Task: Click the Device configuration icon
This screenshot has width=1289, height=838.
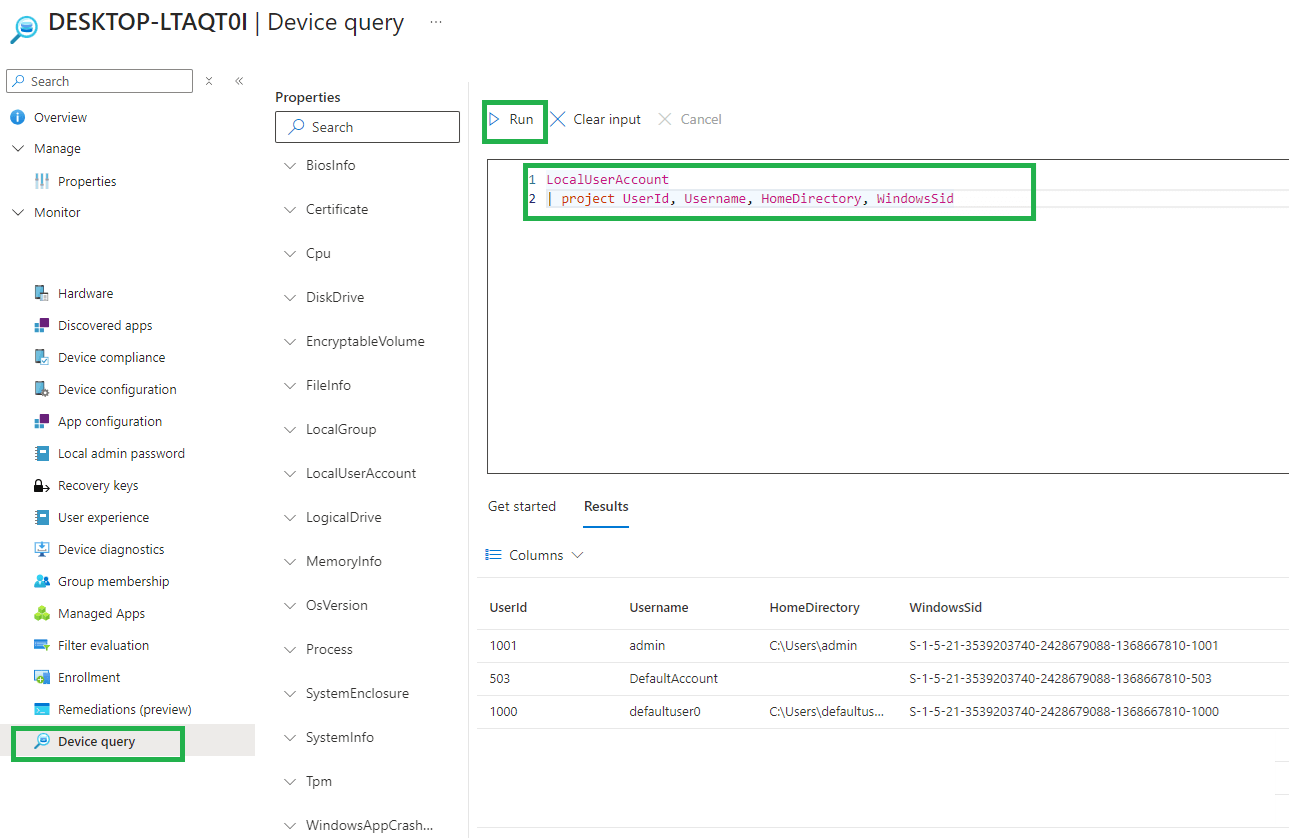Action: click(41, 389)
